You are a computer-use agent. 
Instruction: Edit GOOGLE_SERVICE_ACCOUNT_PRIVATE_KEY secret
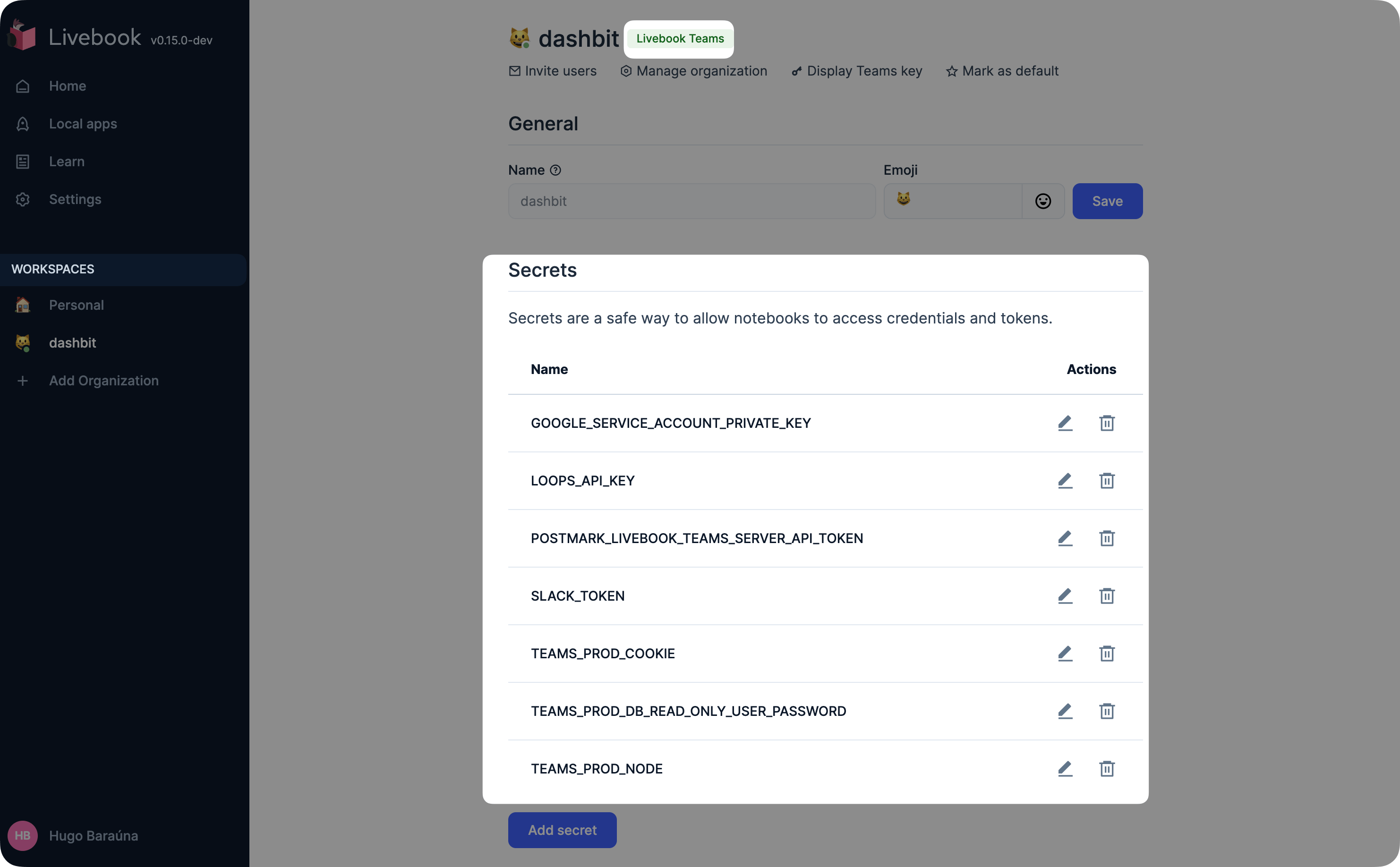(1065, 423)
